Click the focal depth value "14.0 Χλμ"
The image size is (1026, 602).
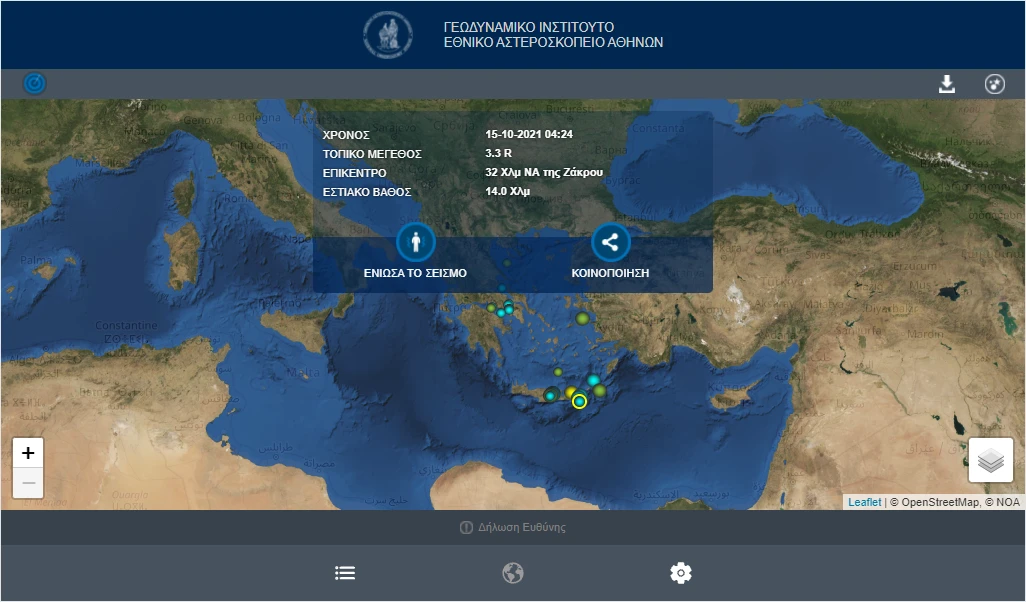click(508, 191)
